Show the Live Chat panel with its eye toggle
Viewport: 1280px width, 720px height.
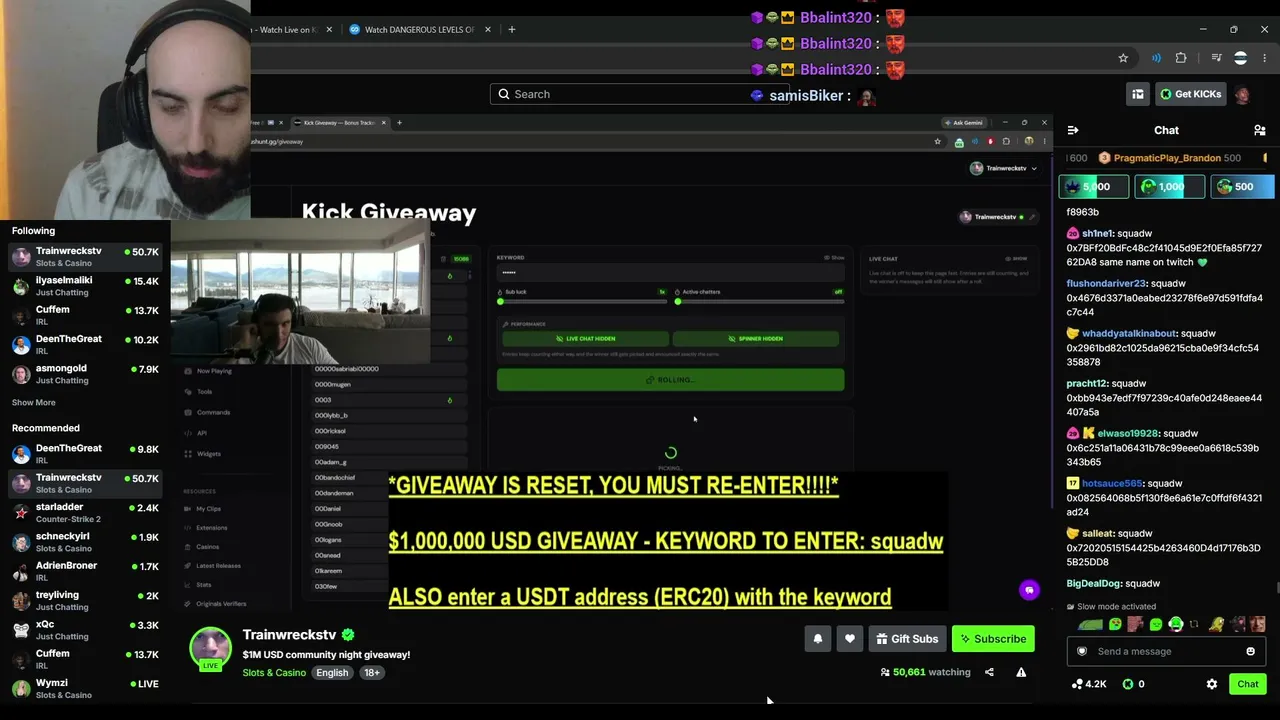point(1017,258)
